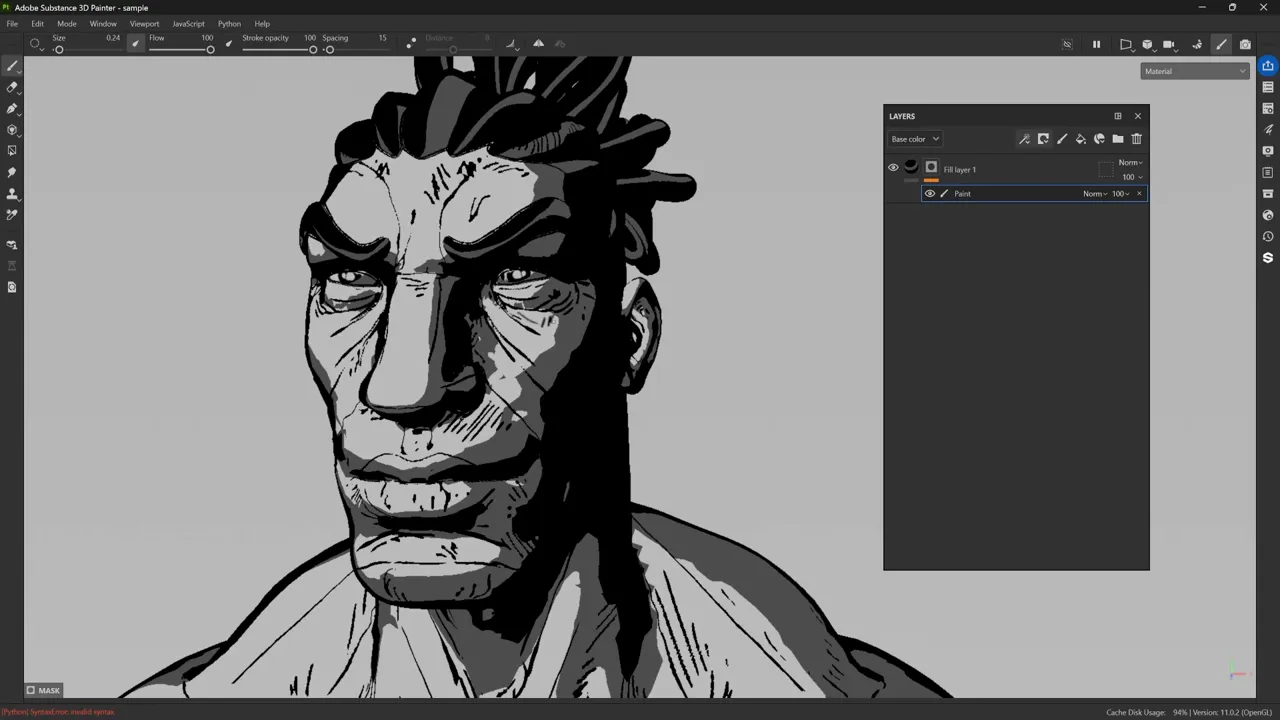Click the Fill layer 1 name

coord(959,169)
